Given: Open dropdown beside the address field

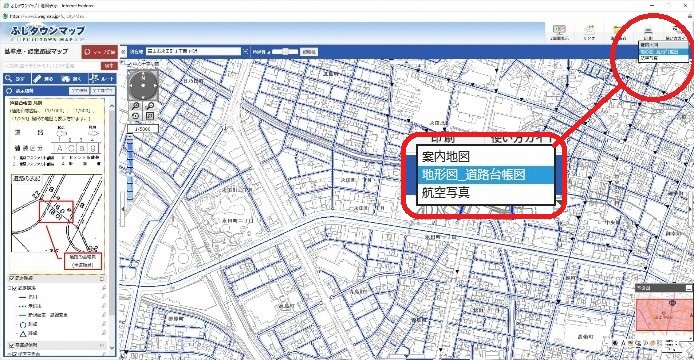Looking at the screenshot, I should click(246, 52).
